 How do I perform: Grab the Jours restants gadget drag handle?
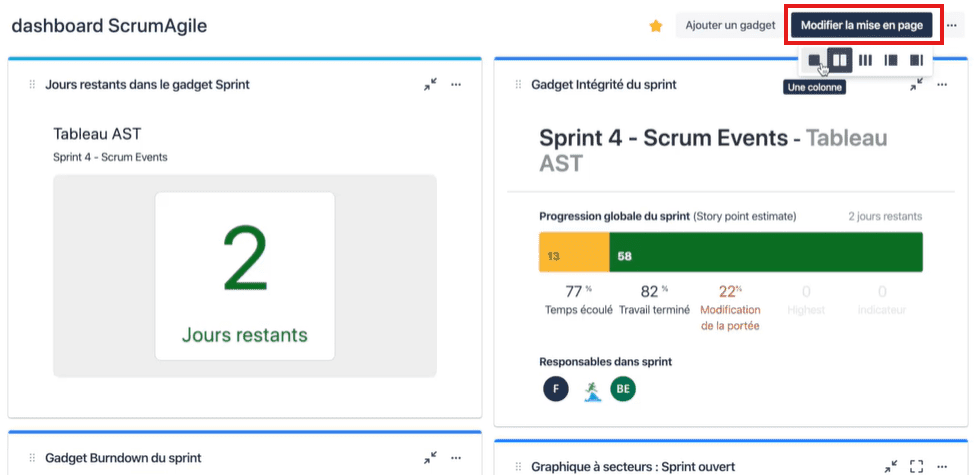[x=32, y=84]
